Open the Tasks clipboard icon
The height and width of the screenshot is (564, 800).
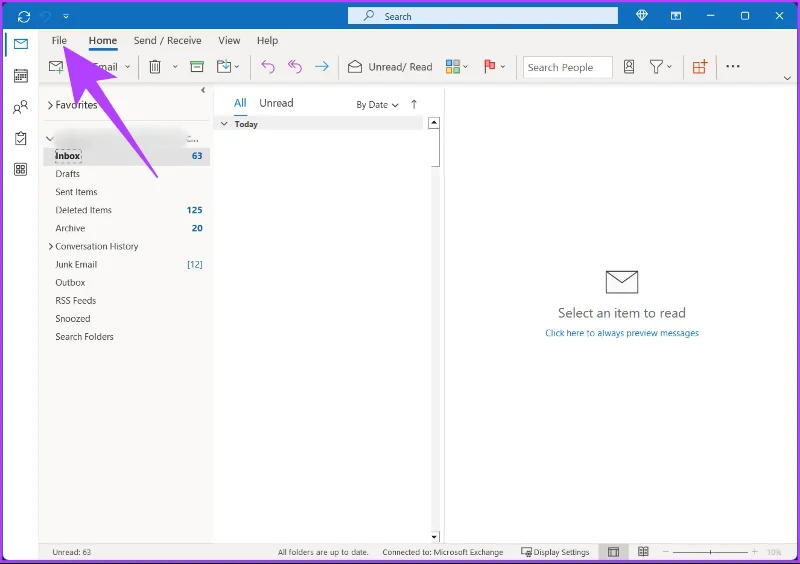pyautogui.click(x=21, y=138)
